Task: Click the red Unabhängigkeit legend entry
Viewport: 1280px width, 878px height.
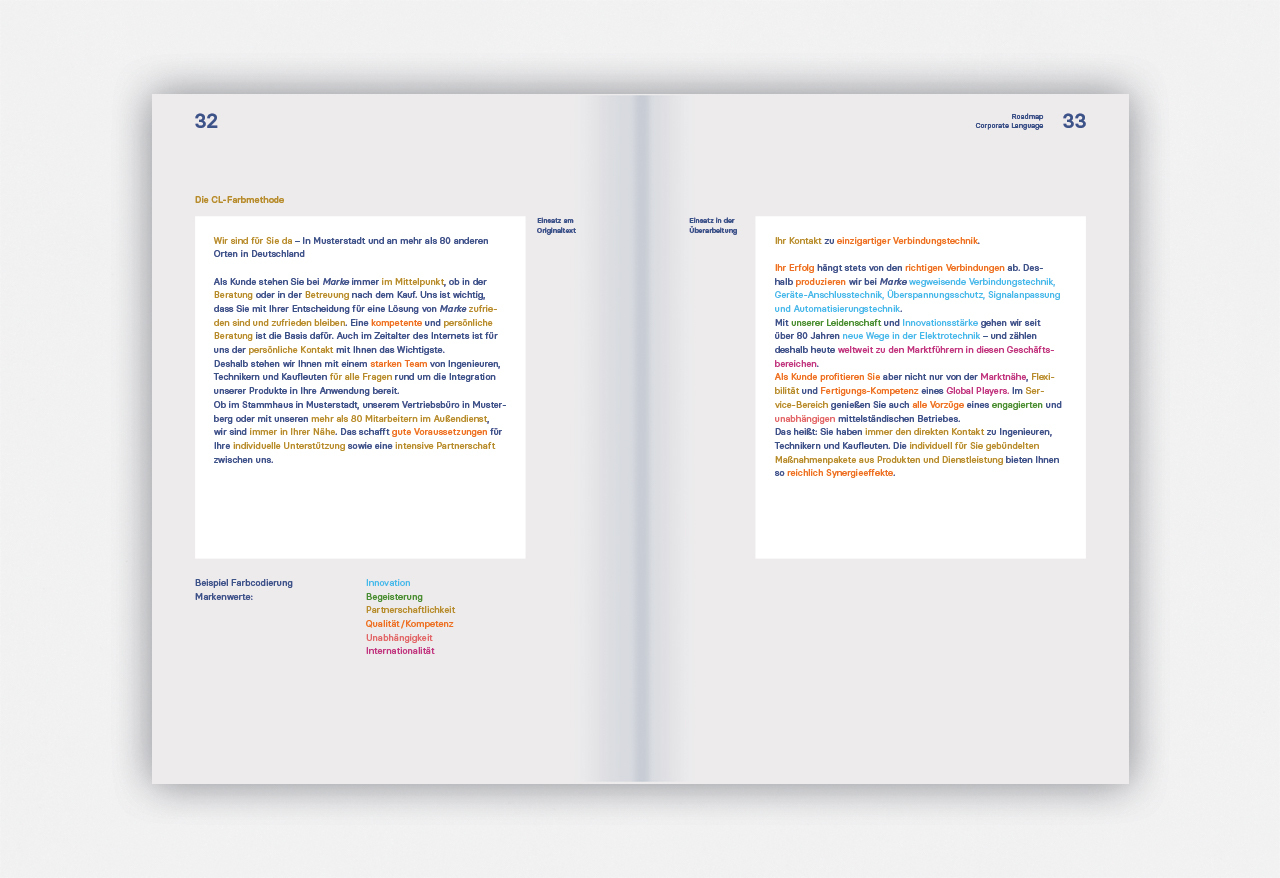Action: pos(399,638)
